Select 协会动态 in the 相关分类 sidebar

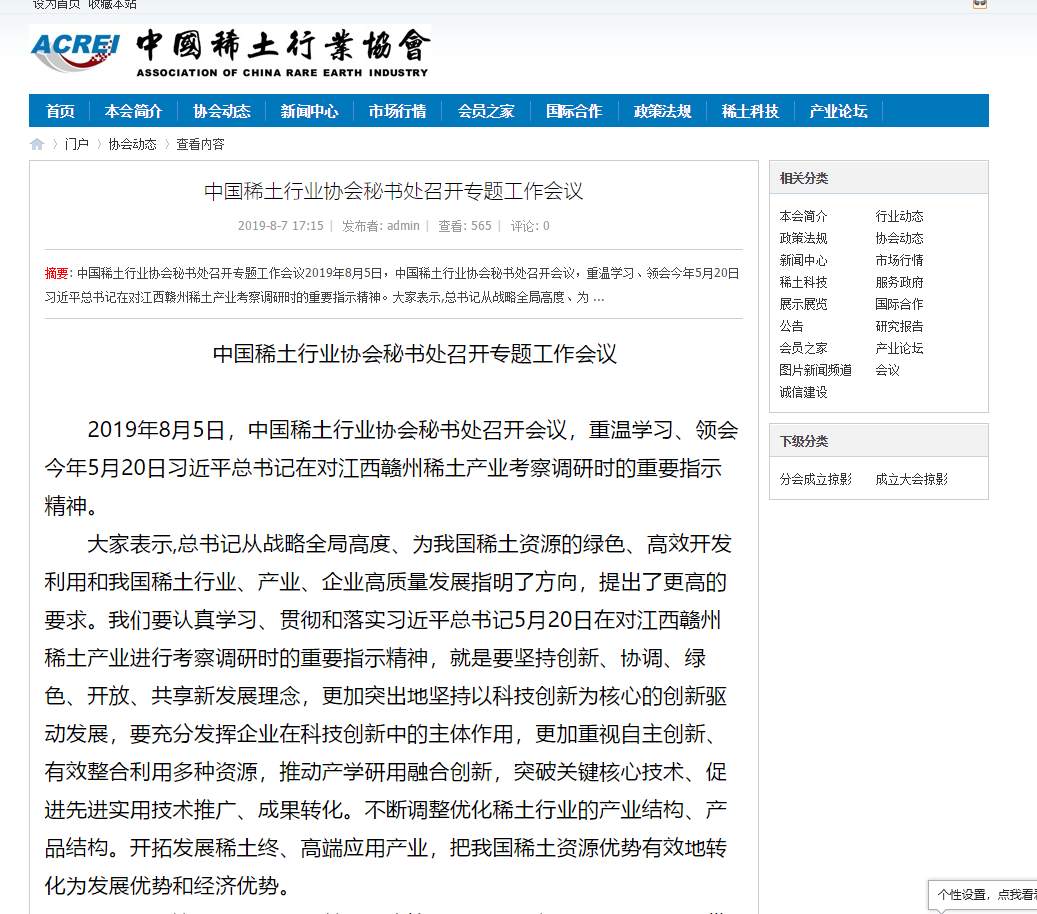tap(899, 238)
